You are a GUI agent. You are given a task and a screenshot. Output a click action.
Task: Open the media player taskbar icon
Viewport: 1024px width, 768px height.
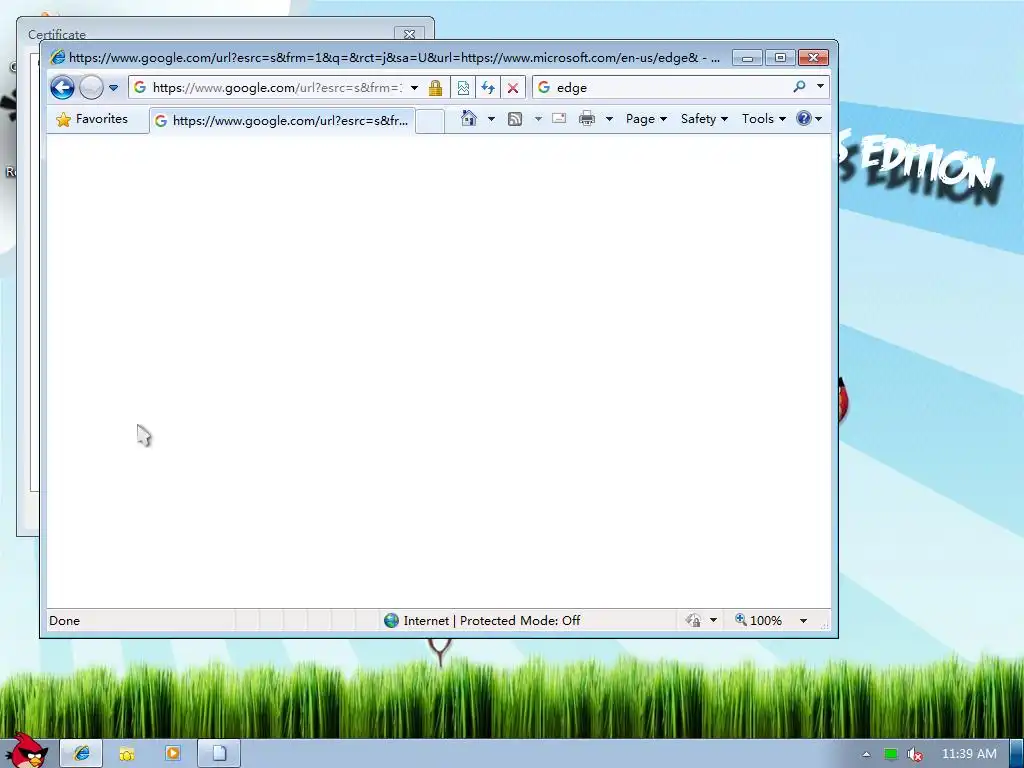pyautogui.click(x=173, y=754)
